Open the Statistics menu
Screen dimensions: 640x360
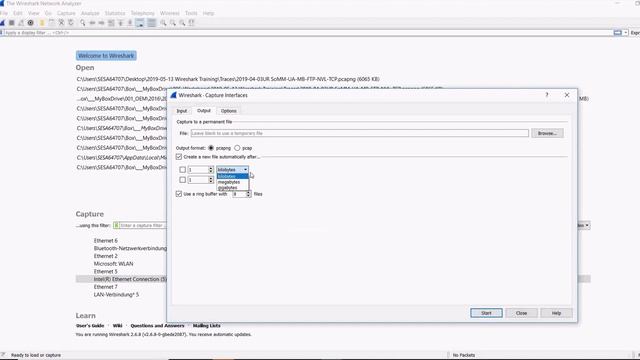(115, 13)
